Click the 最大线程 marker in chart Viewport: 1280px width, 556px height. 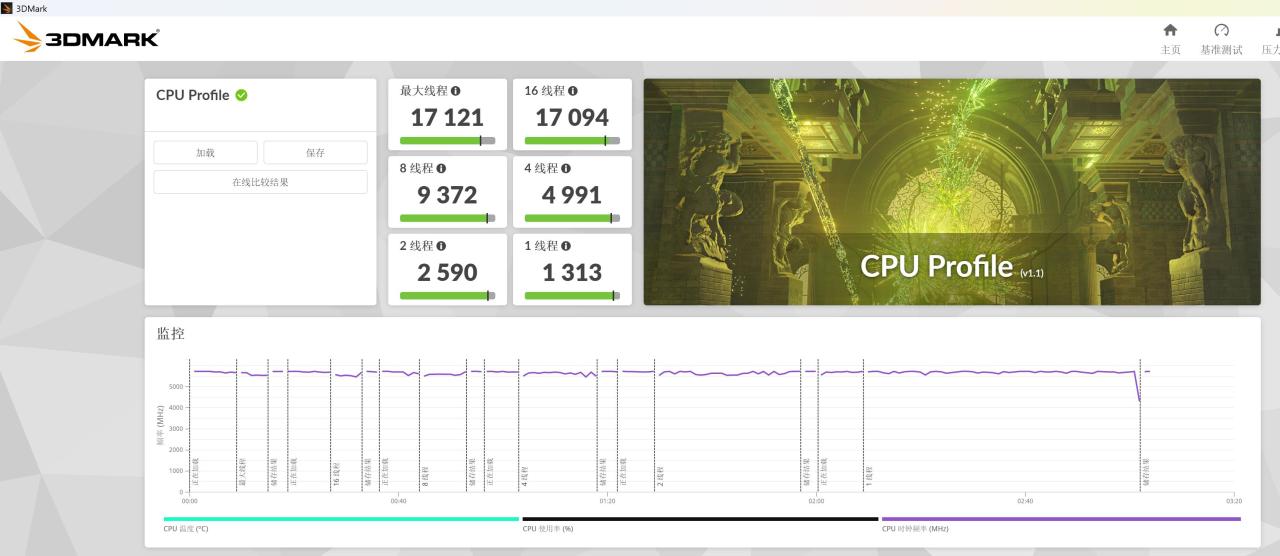click(241, 472)
